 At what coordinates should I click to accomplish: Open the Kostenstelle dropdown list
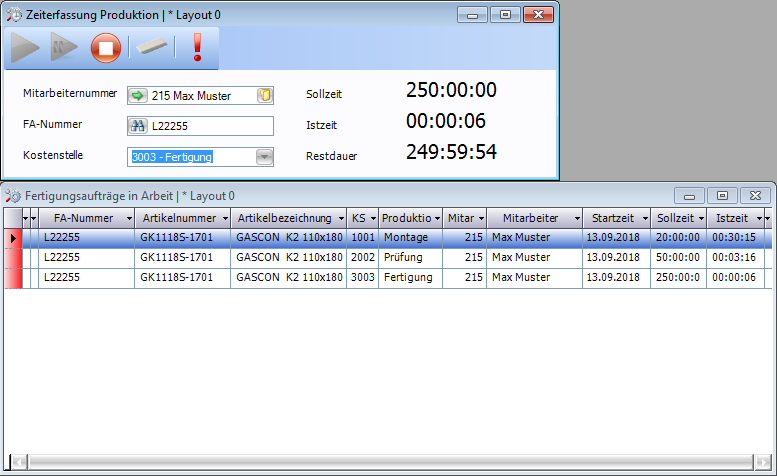264,156
